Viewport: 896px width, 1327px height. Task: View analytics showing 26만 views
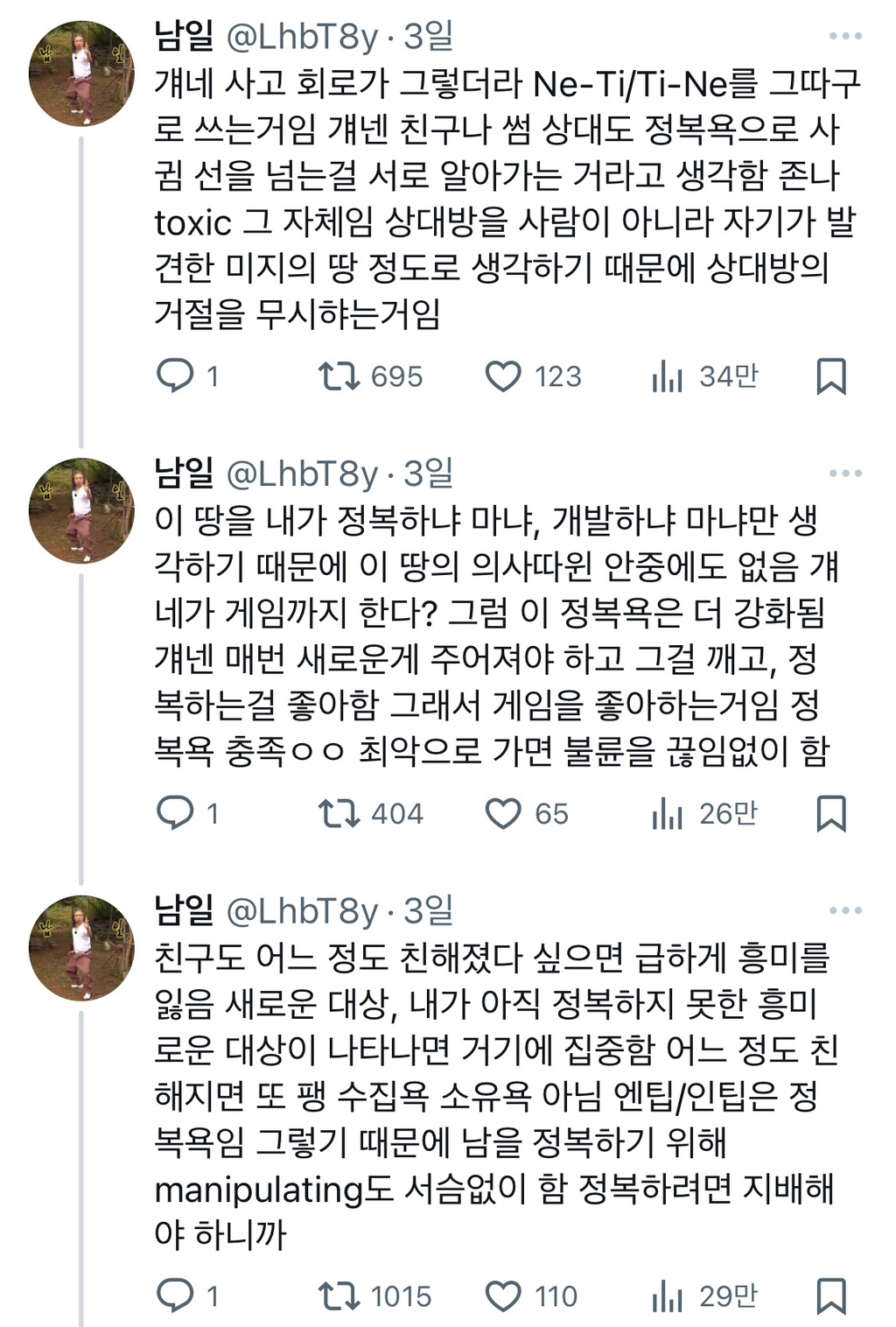[x=668, y=814]
